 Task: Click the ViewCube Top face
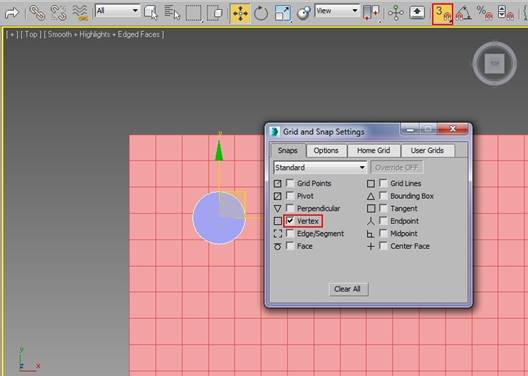494,63
